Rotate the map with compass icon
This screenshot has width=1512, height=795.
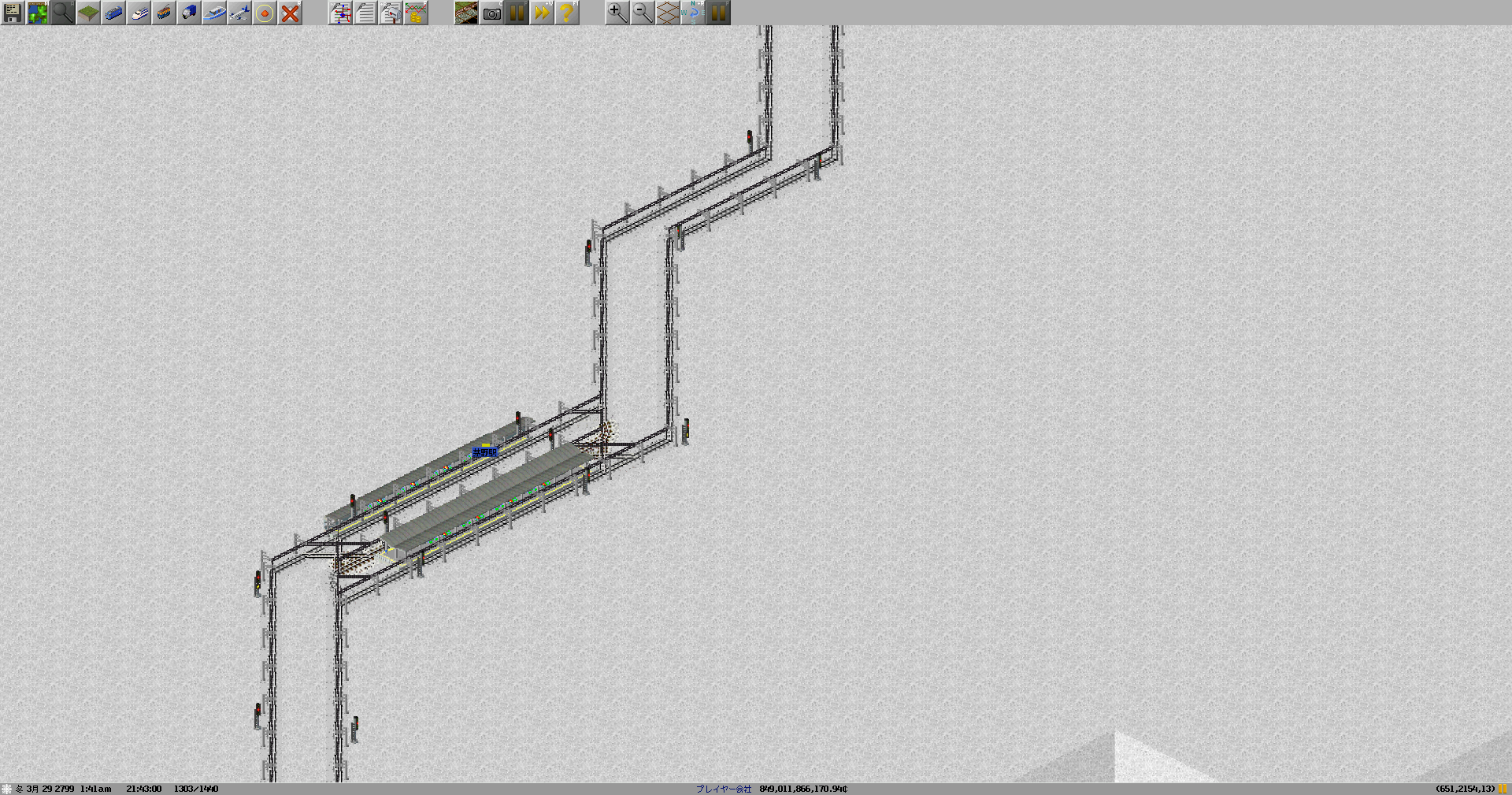tap(693, 13)
